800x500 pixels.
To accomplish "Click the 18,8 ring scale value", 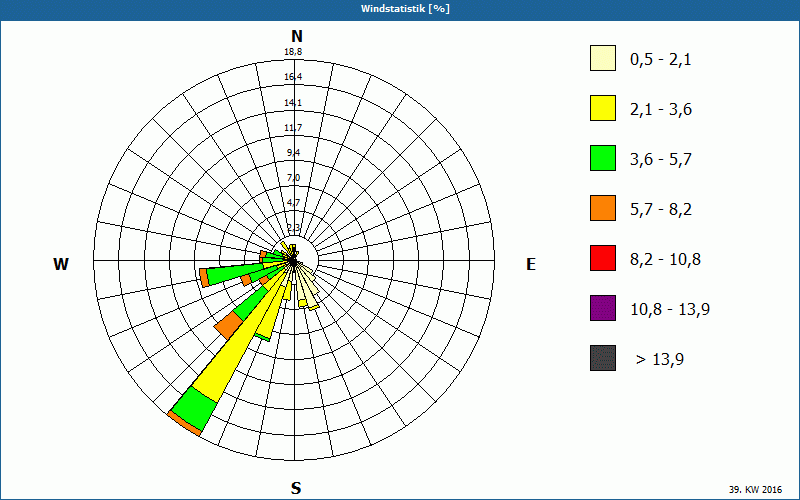I will click(293, 52).
